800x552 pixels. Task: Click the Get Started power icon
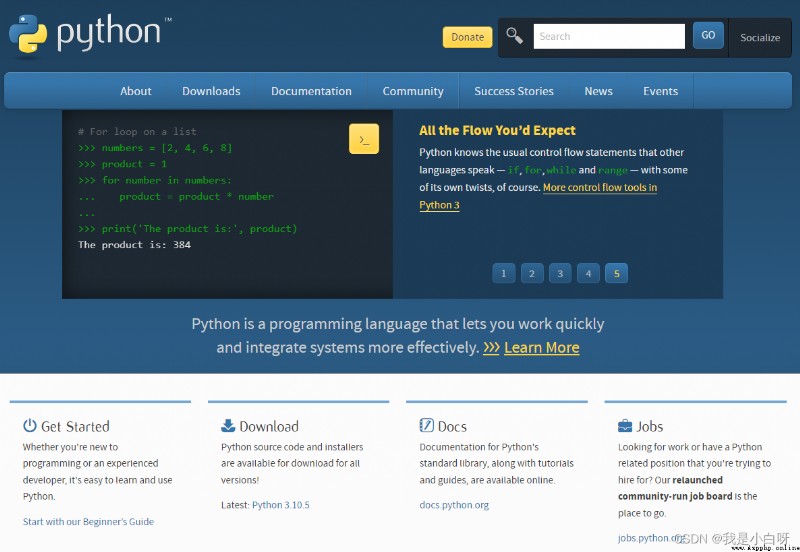click(x=30, y=425)
